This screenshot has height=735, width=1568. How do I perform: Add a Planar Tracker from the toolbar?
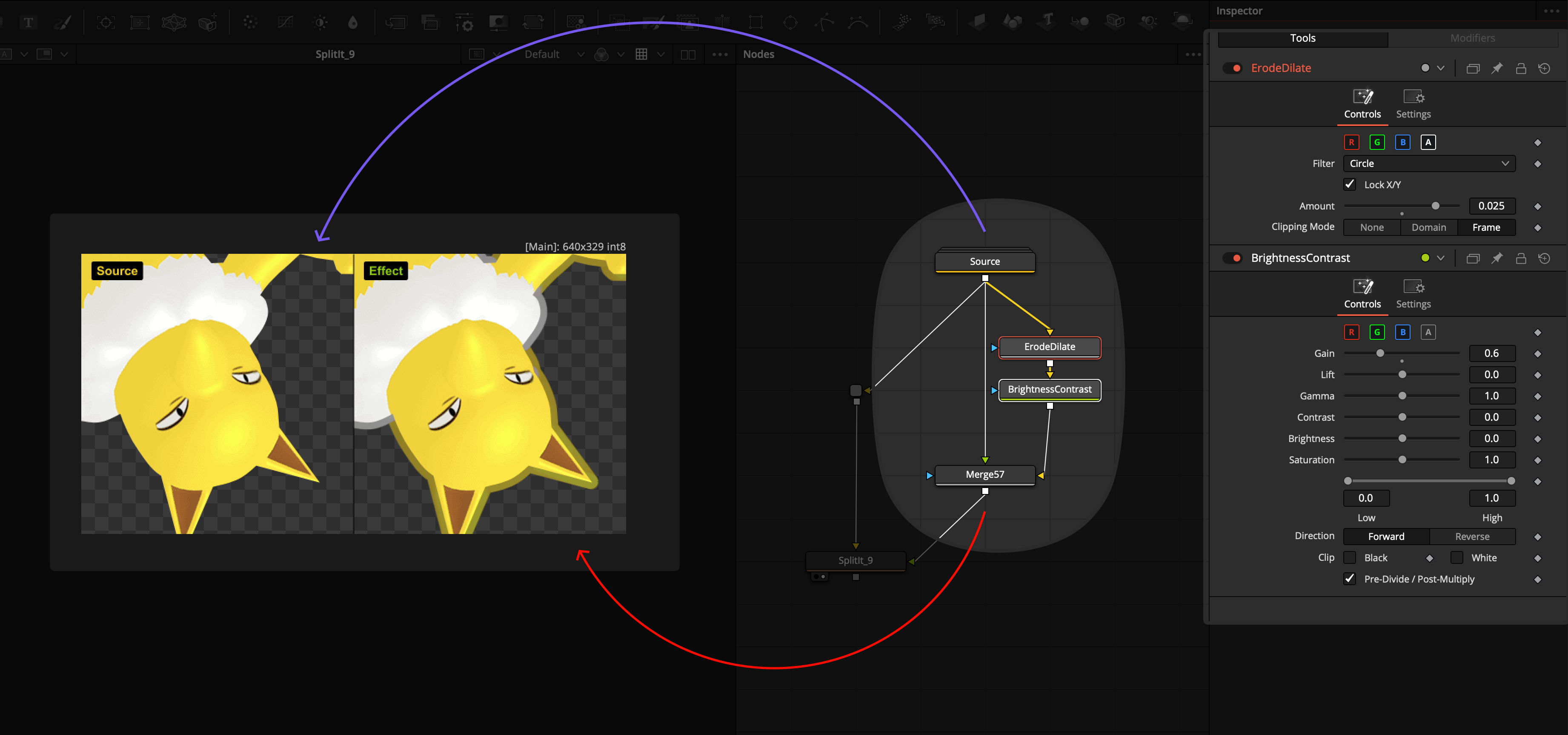(x=140, y=23)
